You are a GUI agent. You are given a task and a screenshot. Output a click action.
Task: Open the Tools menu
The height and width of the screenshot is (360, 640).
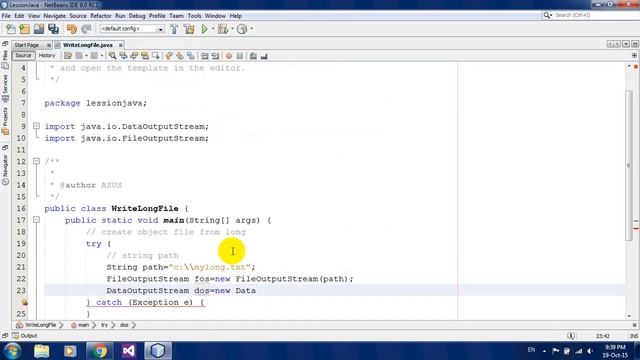[x=194, y=16]
